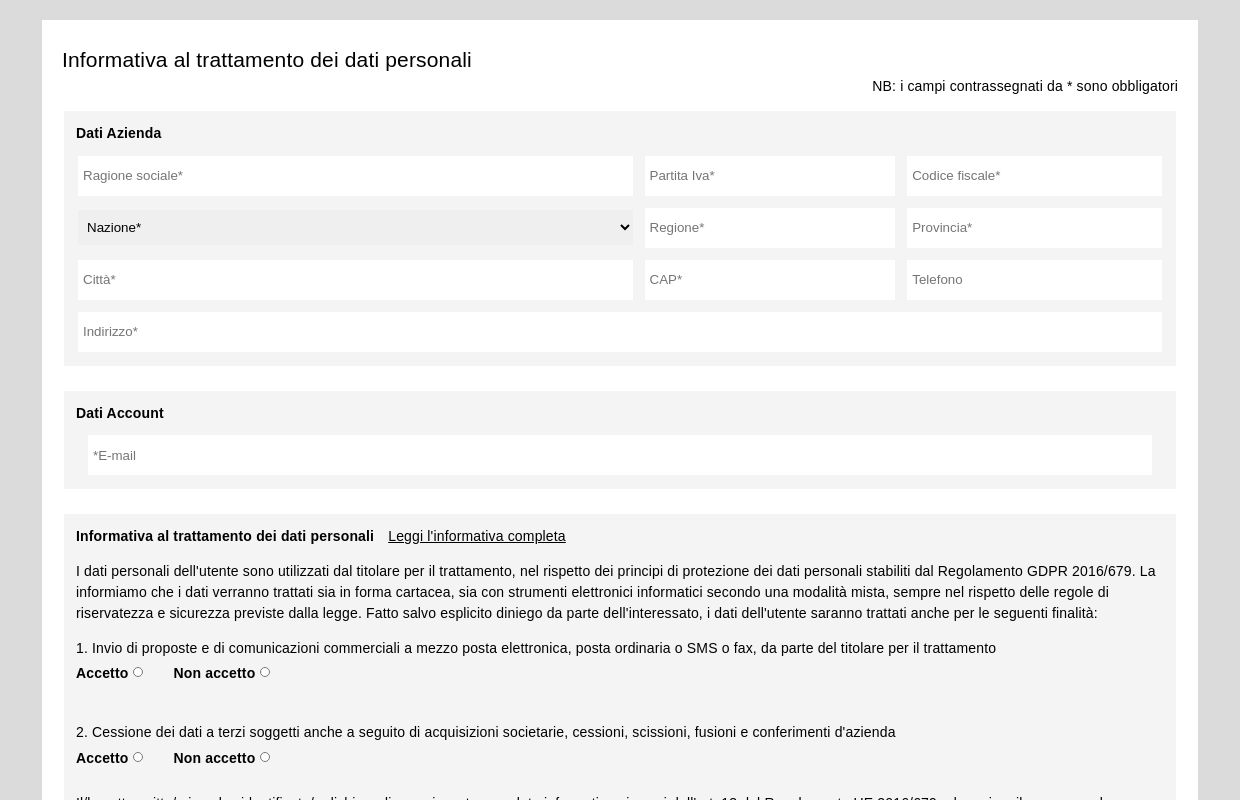Viewport: 1240px width, 800px height.
Task: Focus the Partita Iva field
Action: (769, 176)
